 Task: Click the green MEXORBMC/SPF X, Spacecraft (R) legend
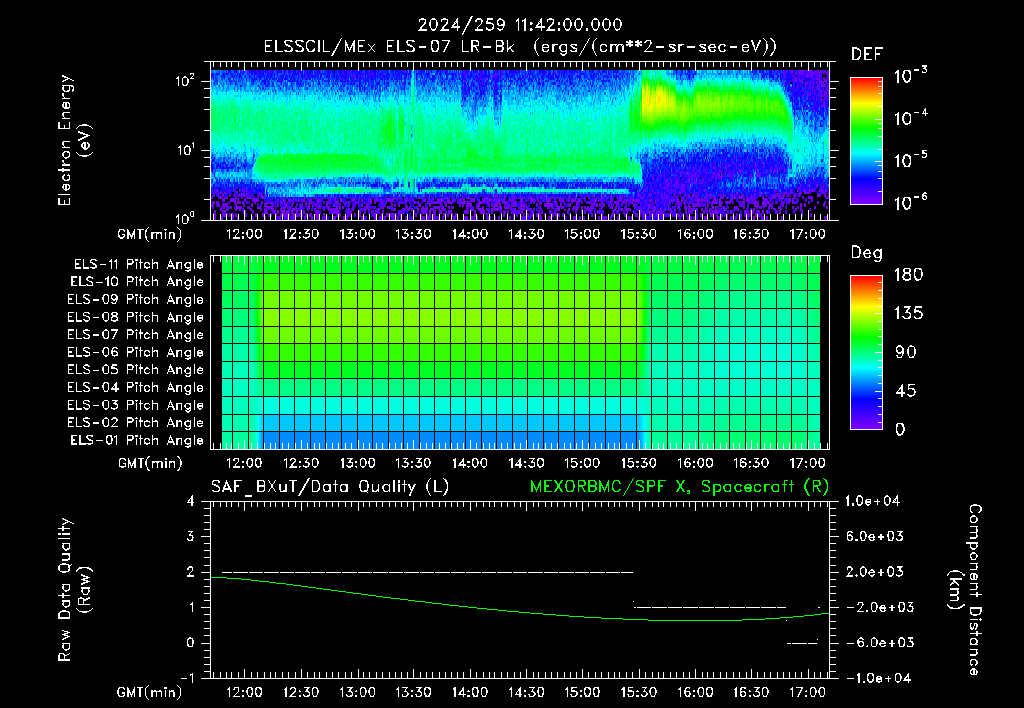click(x=679, y=487)
